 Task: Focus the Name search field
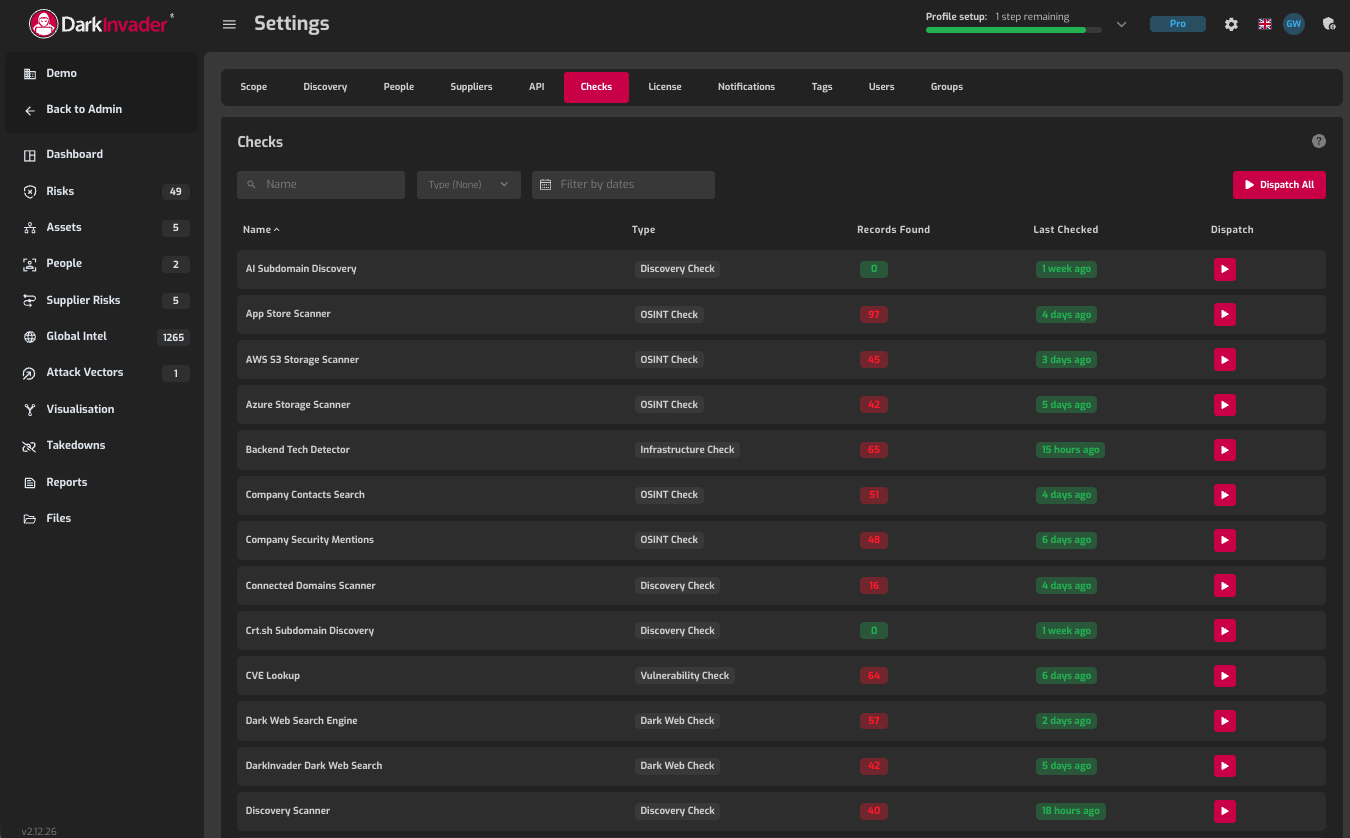point(321,184)
